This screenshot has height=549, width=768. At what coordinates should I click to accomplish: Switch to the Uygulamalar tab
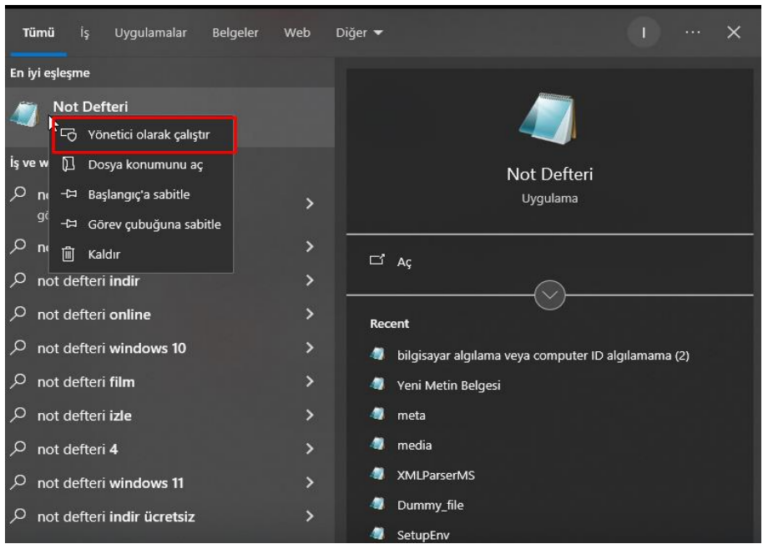click(150, 33)
